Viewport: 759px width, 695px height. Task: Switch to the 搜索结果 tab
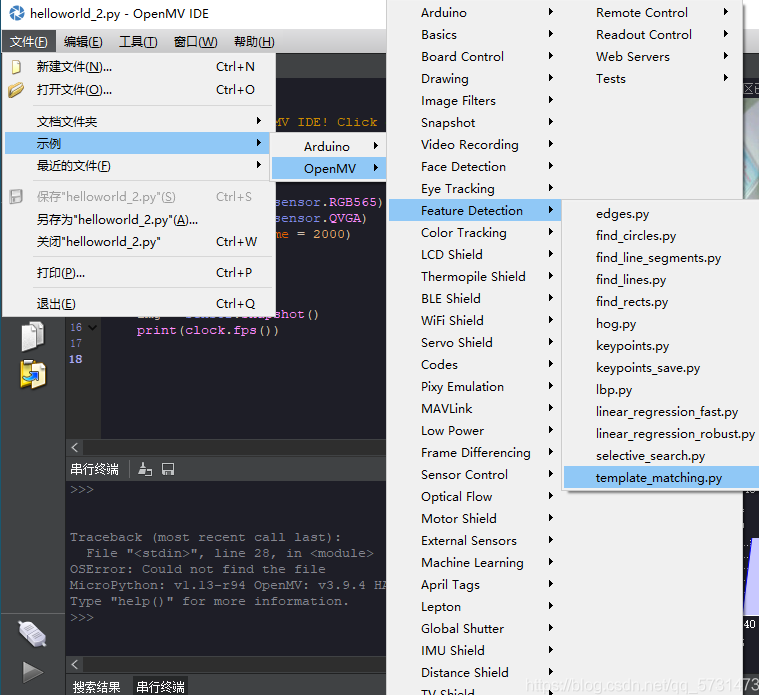(x=96, y=687)
